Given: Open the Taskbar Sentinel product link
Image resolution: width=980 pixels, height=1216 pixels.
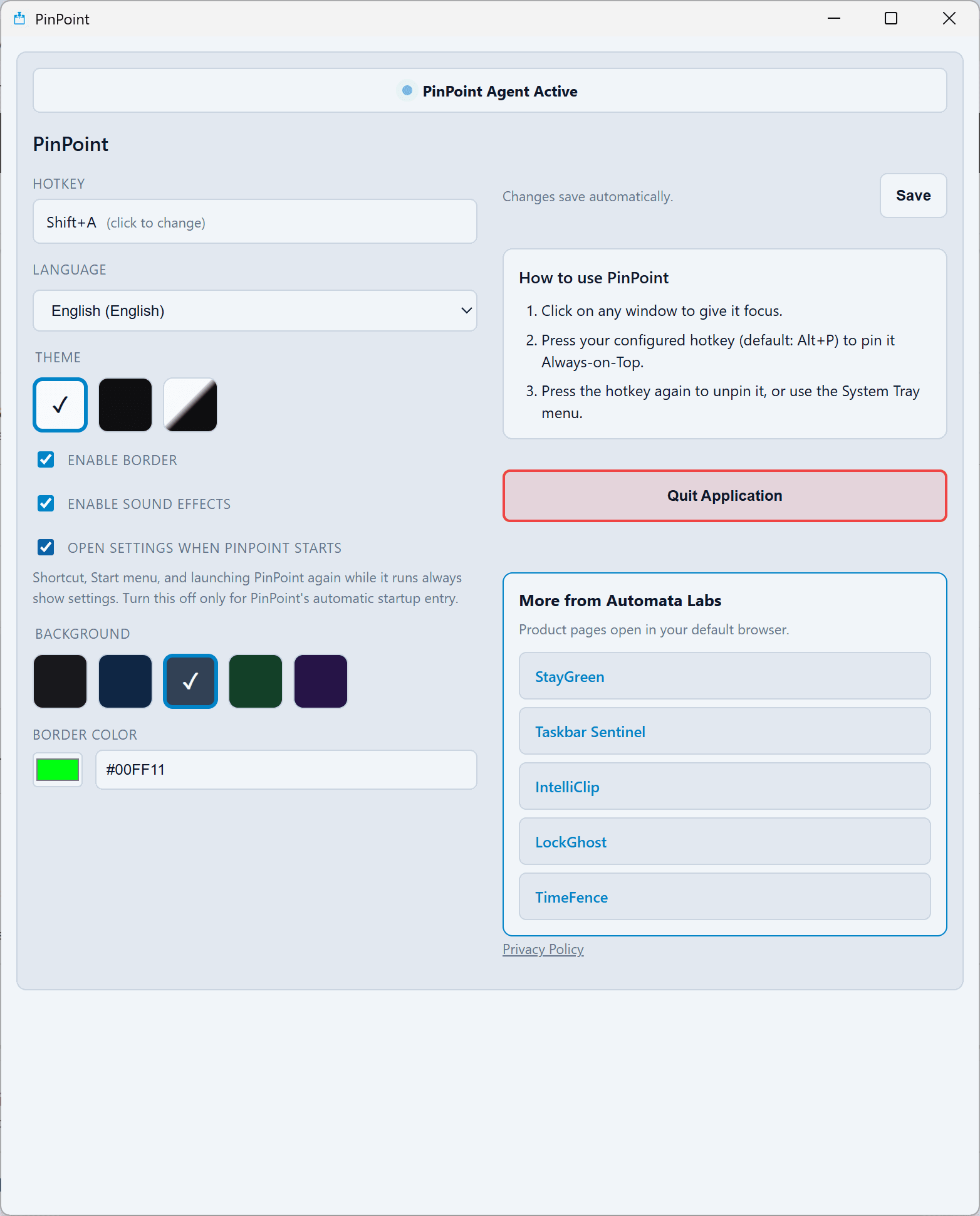Looking at the screenshot, I should (x=725, y=731).
